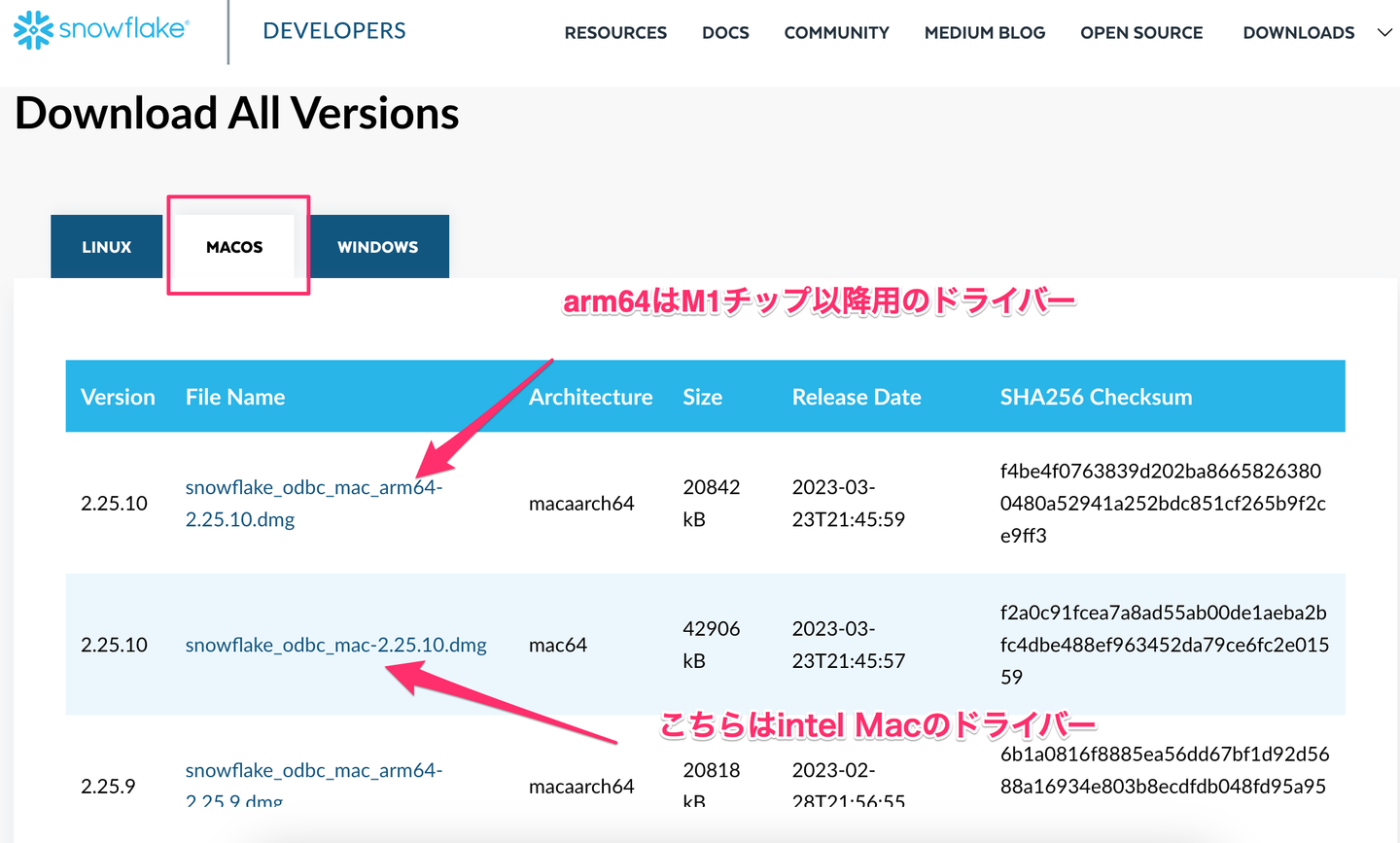Click checksum starting with f2a0c91fcea7a8
The height and width of the screenshot is (843, 1400).
pos(1164,645)
